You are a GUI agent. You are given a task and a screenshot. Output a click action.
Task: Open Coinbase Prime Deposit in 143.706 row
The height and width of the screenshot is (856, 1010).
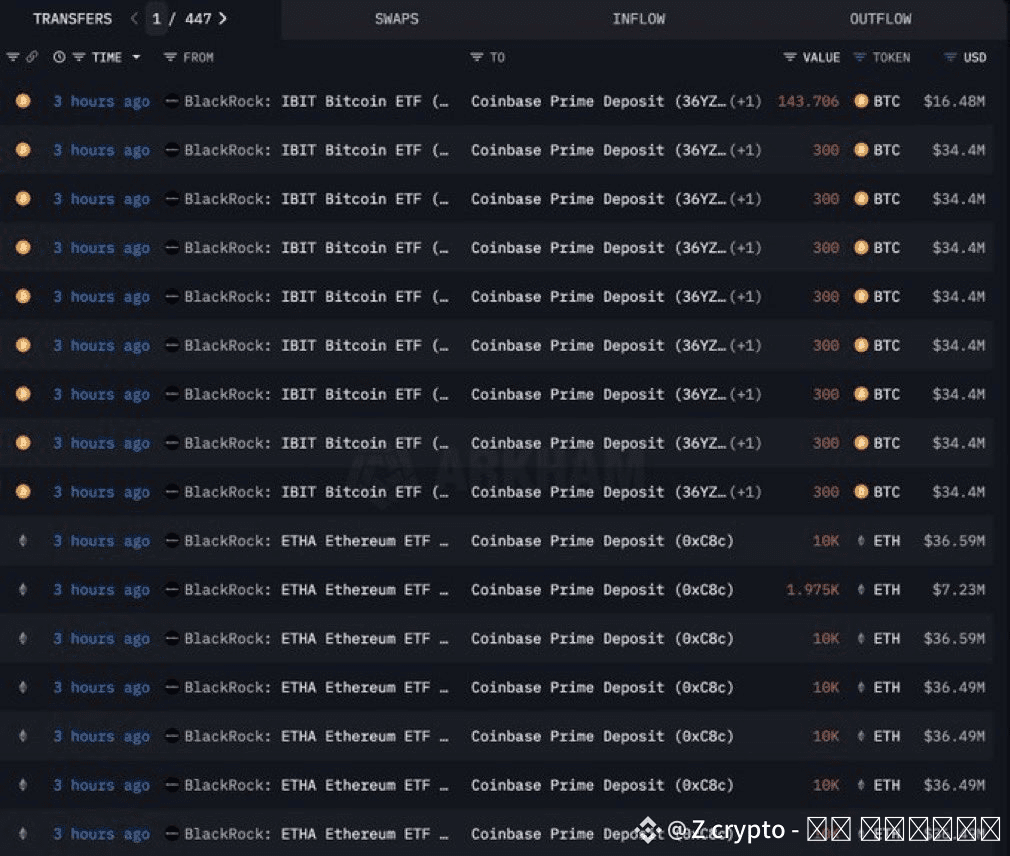[x=599, y=101]
